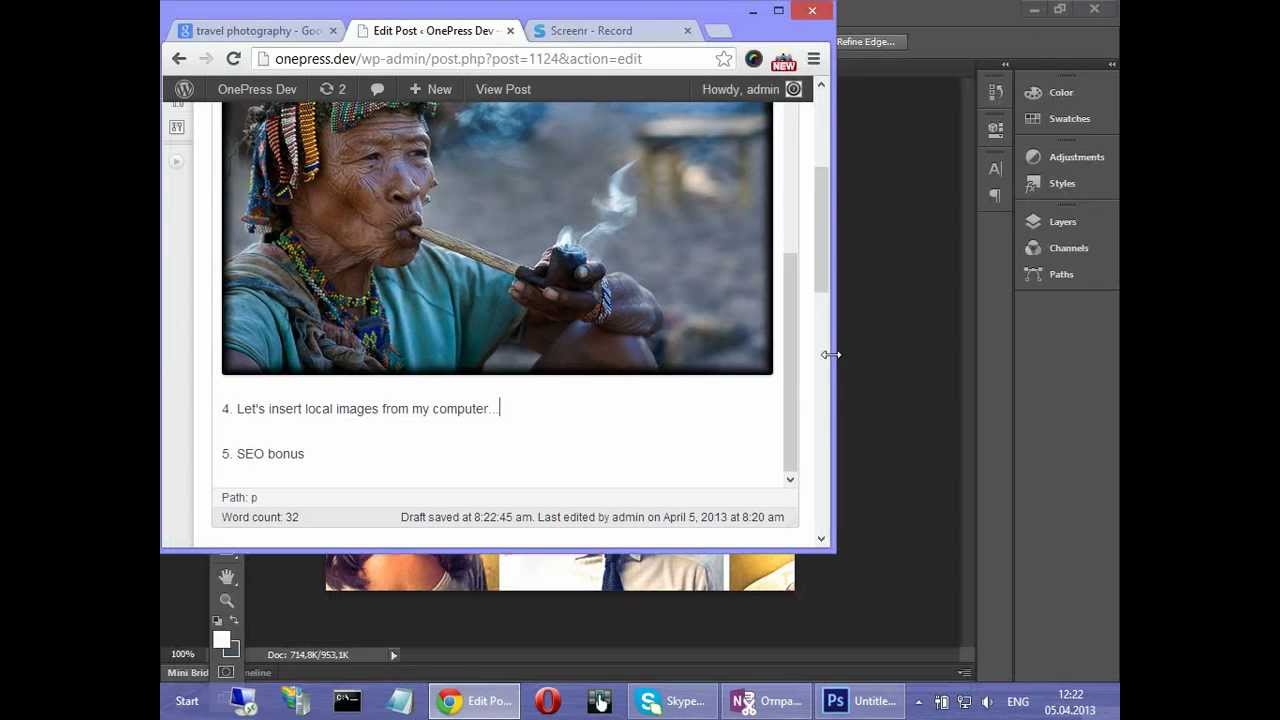Open the History panel icon in Photoshop
Screen dimensions: 1280x720
(x=995, y=93)
